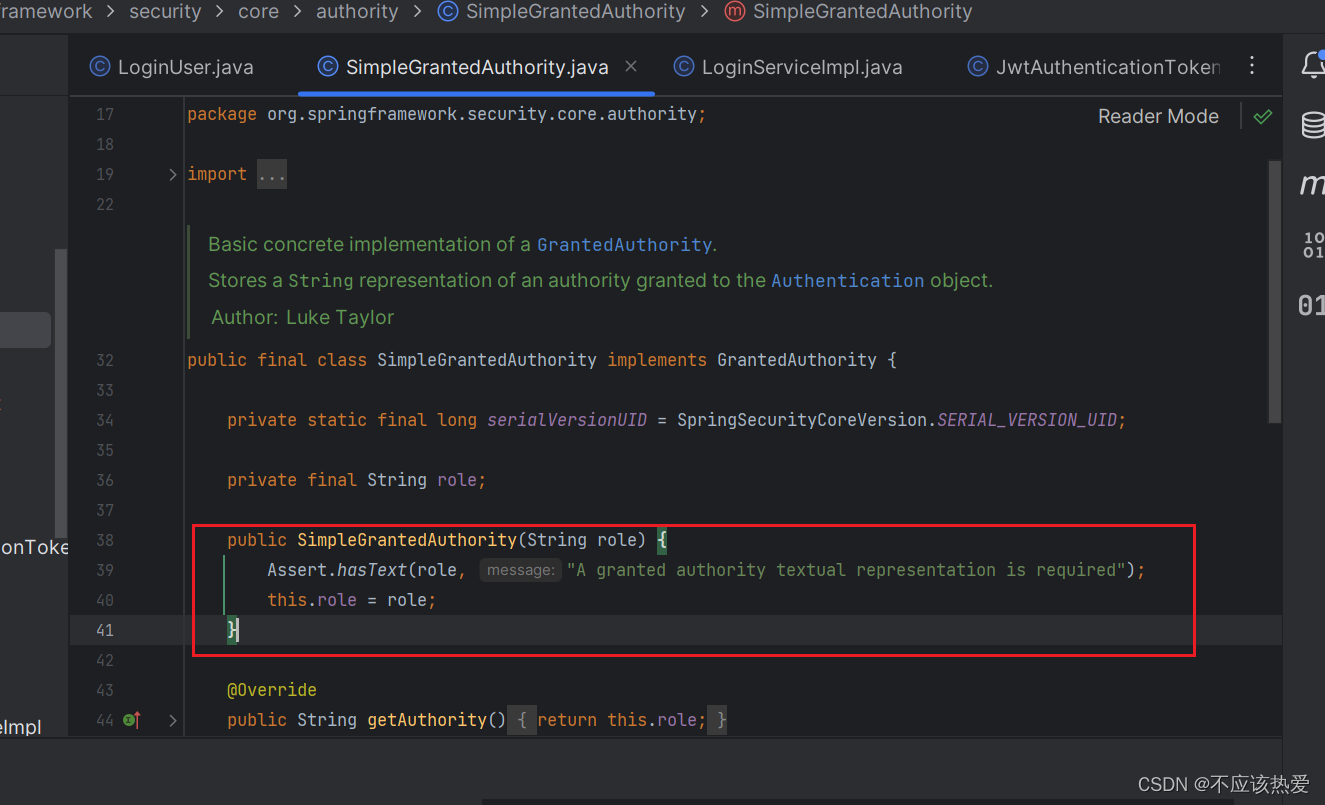Expand the folded getAuthority method
Screen dimensions: 1325x805
(173, 720)
